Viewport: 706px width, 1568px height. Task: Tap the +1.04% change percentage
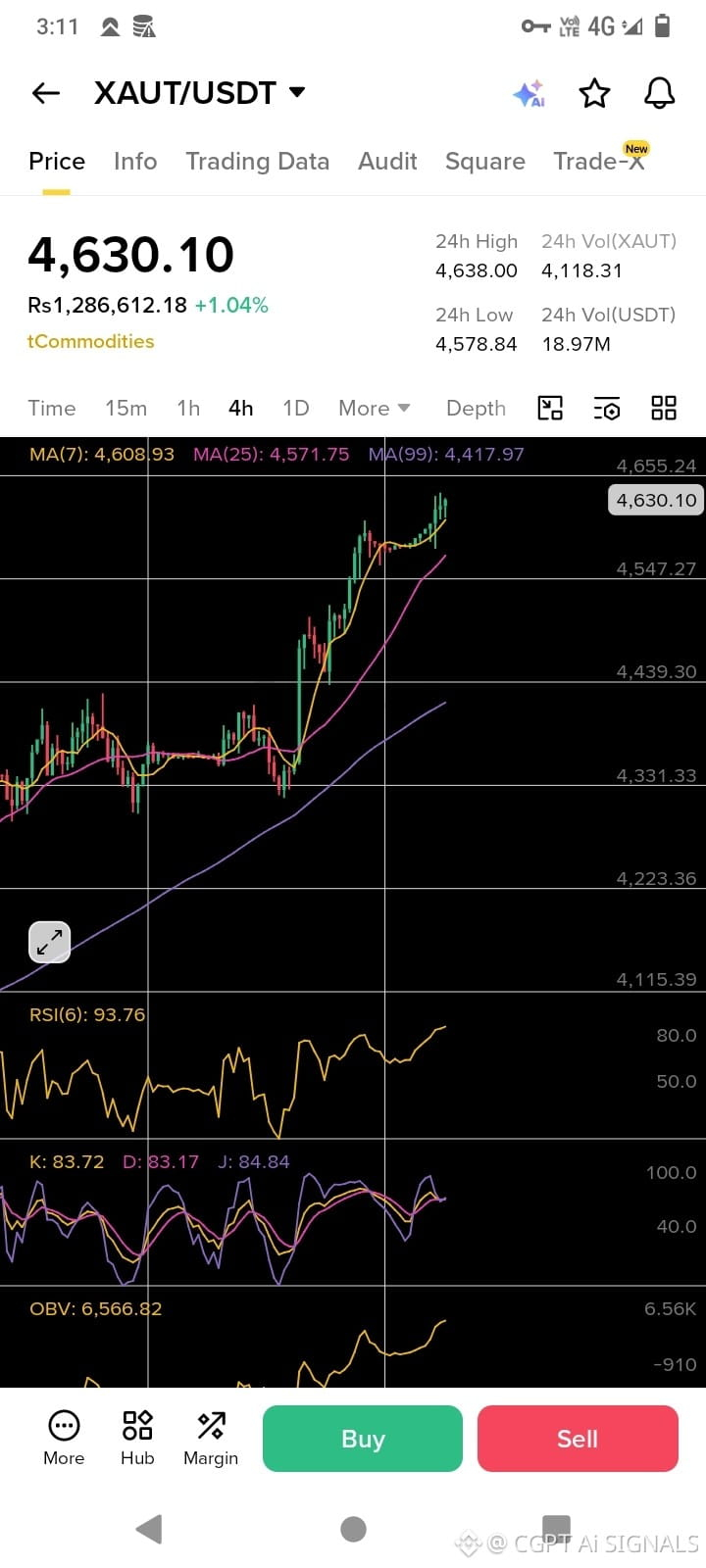tap(231, 305)
